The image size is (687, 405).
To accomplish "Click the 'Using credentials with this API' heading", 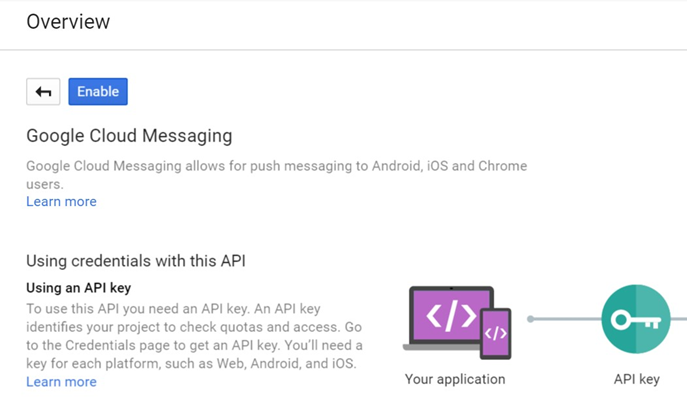I will click(136, 261).
